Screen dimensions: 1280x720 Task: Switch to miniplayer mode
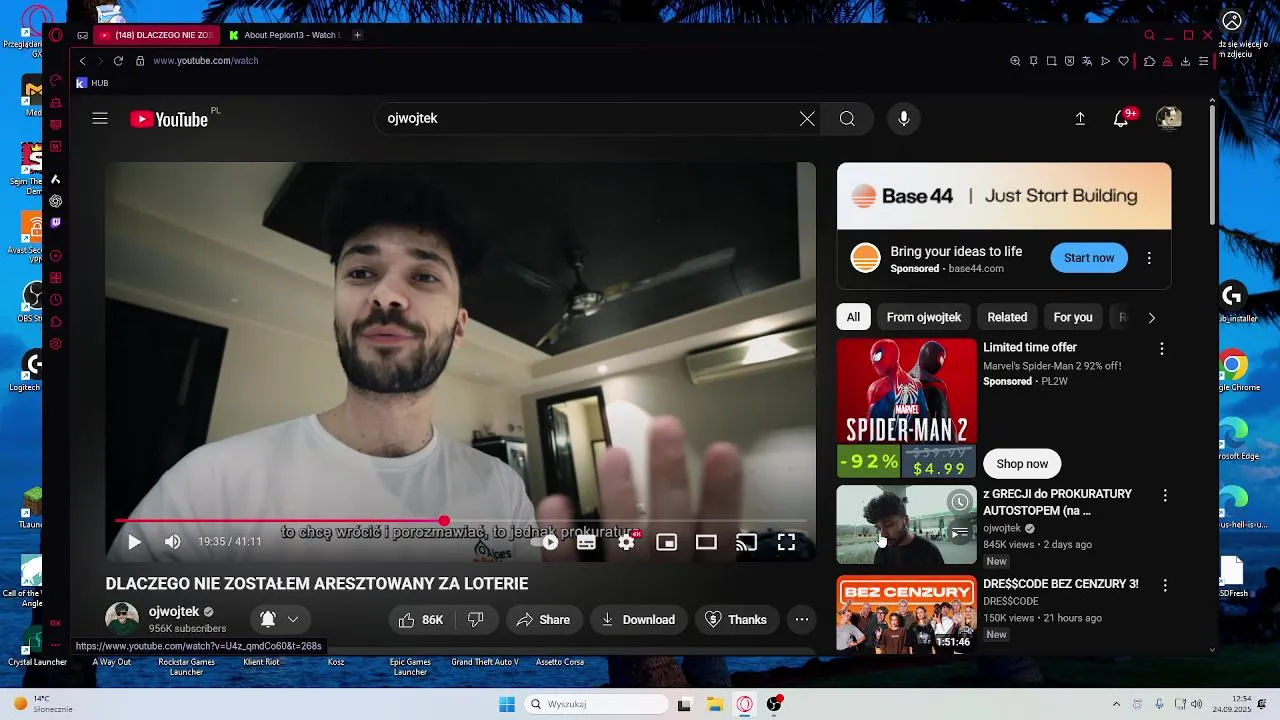pyautogui.click(x=667, y=542)
